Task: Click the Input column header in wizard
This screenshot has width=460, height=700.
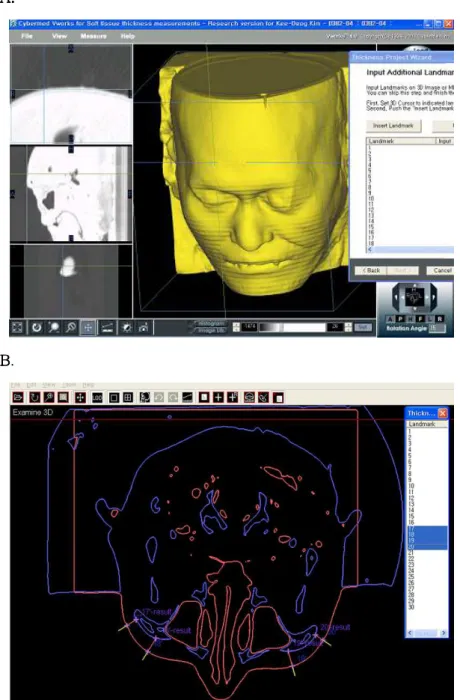Action: pyautogui.click(x=445, y=141)
